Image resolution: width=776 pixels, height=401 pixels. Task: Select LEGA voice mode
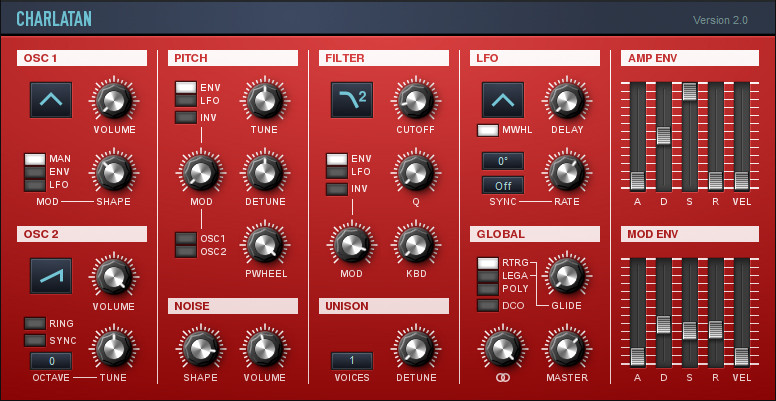point(487,276)
